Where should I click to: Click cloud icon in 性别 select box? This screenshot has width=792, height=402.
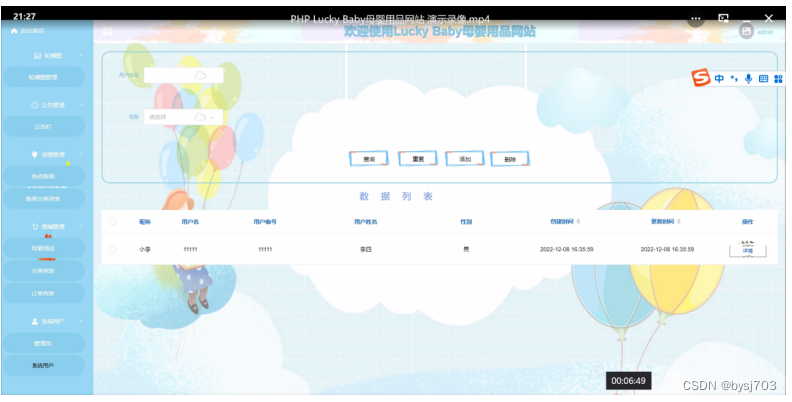coord(200,117)
